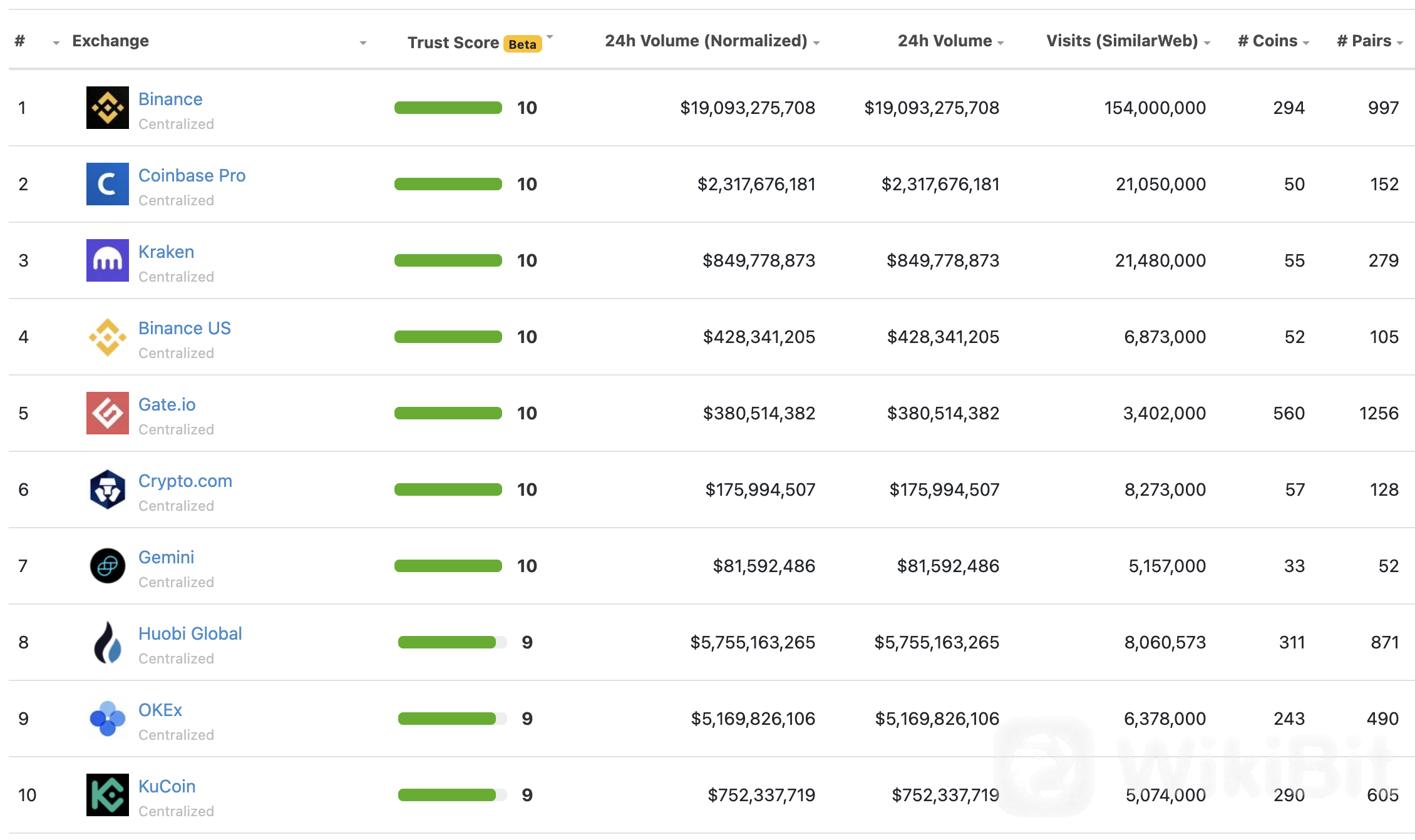Open the KuCoin exchange link
This screenshot has height=840, width=1415.
(167, 786)
